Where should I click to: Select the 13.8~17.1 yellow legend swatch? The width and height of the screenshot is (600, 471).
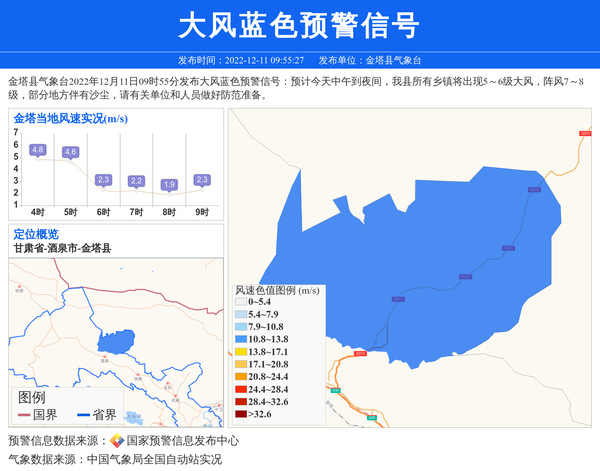pyautogui.click(x=240, y=352)
